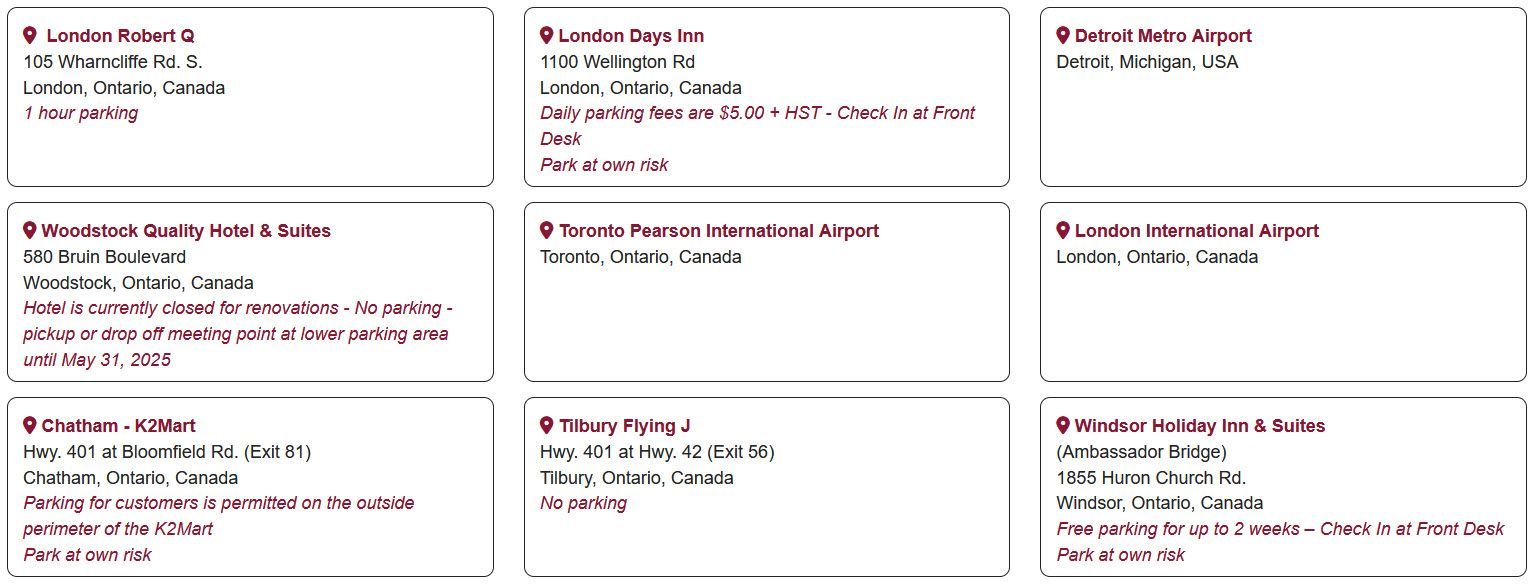Select the Detroit Metro Airport heading
Image resolution: width=1535 pixels, height=584 pixels.
1163,36
